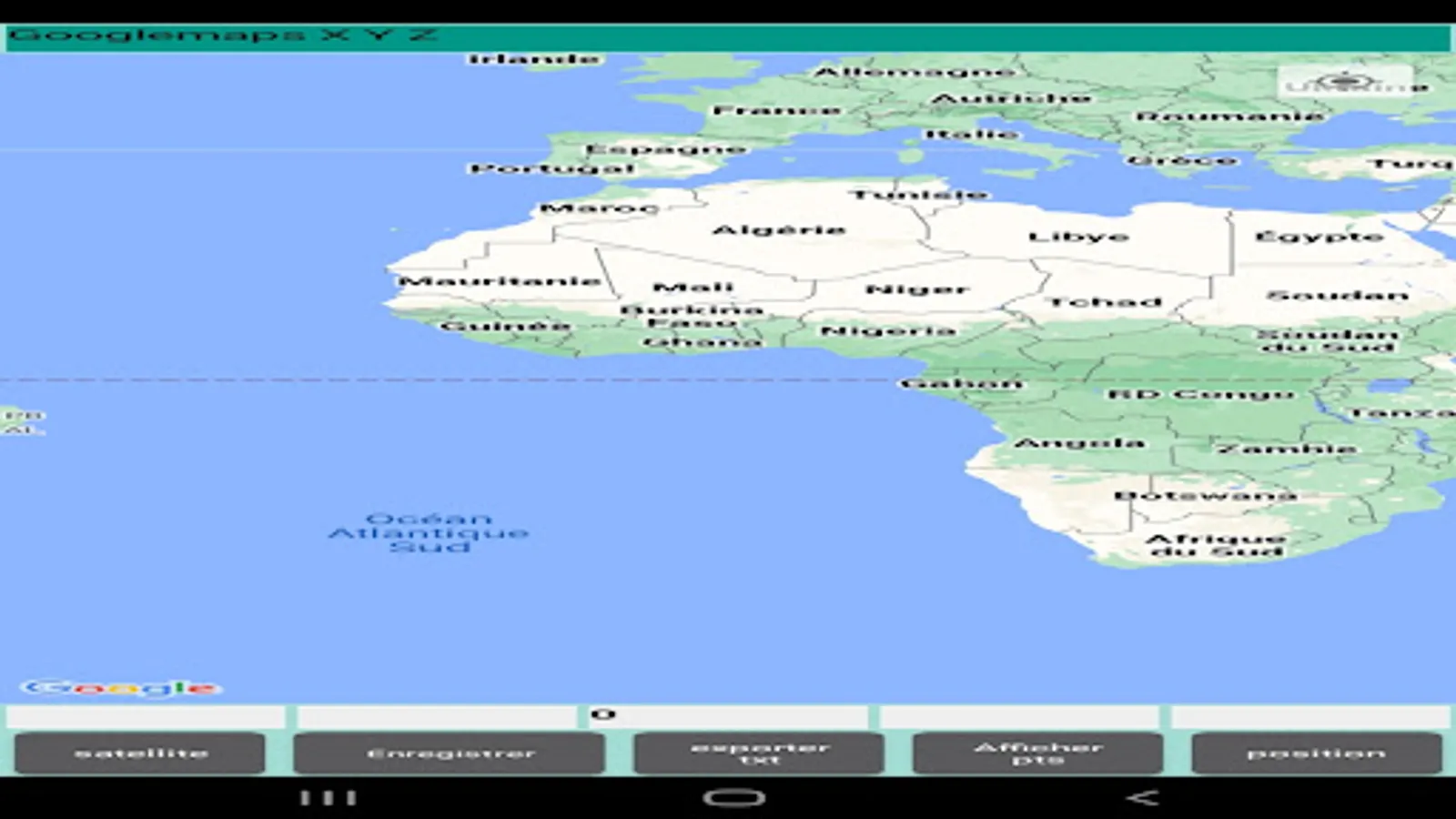Click the Irlande label on map
Screen dimensions: 1456x819
534,59
